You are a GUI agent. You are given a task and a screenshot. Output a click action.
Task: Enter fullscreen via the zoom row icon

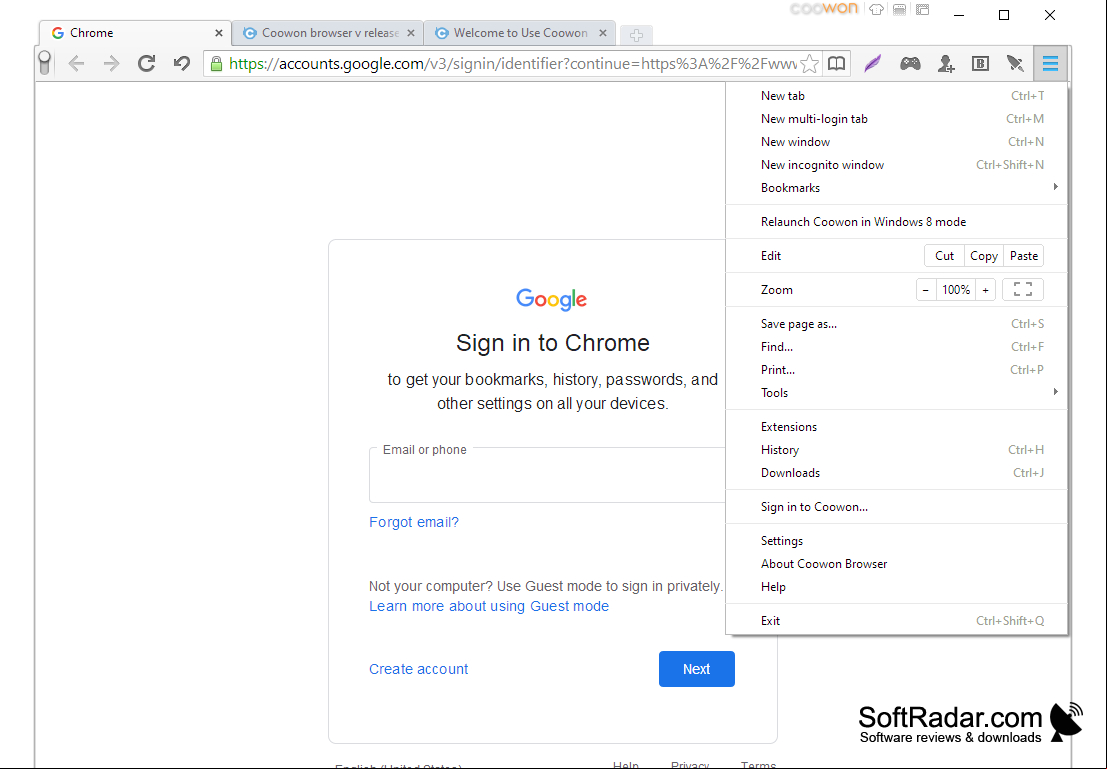click(1022, 290)
